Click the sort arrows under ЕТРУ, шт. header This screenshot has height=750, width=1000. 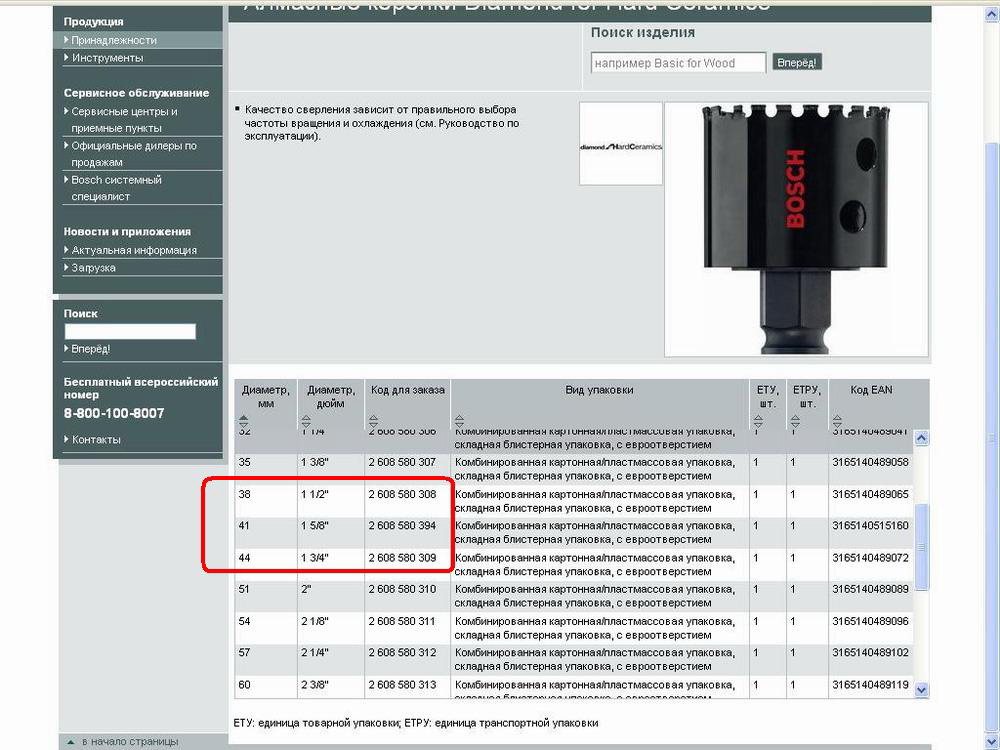pos(795,421)
